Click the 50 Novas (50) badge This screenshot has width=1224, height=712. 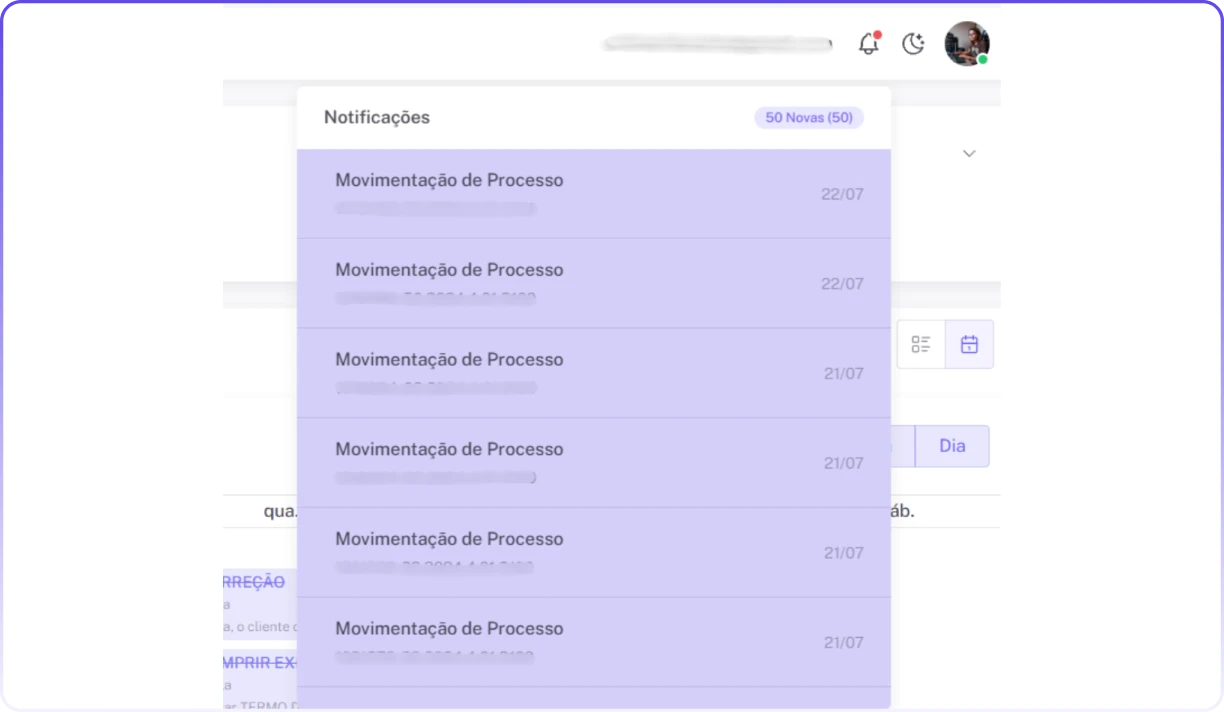tap(809, 118)
